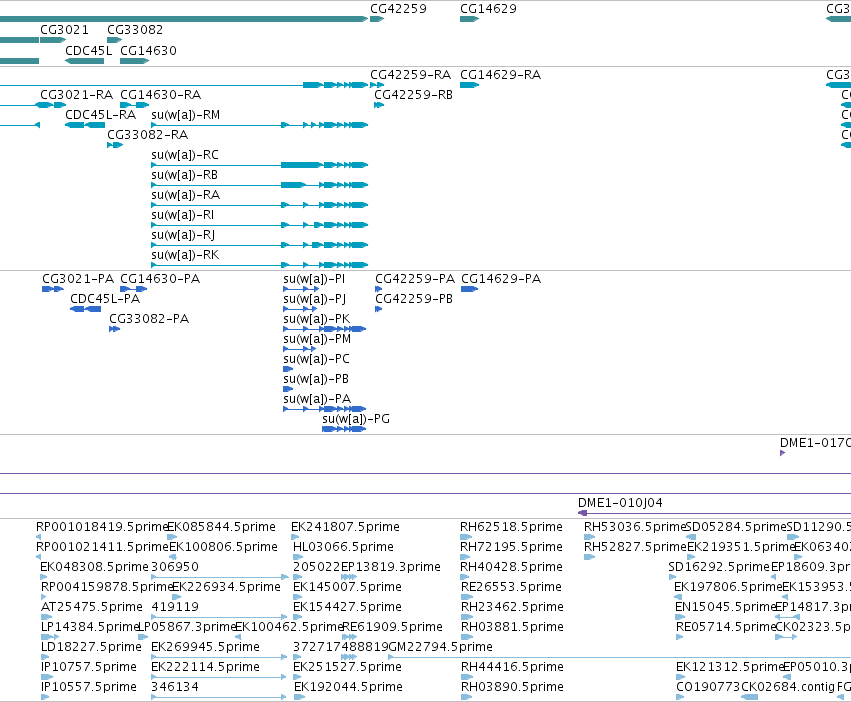Click transcript CG3021-RA

pos(77,94)
